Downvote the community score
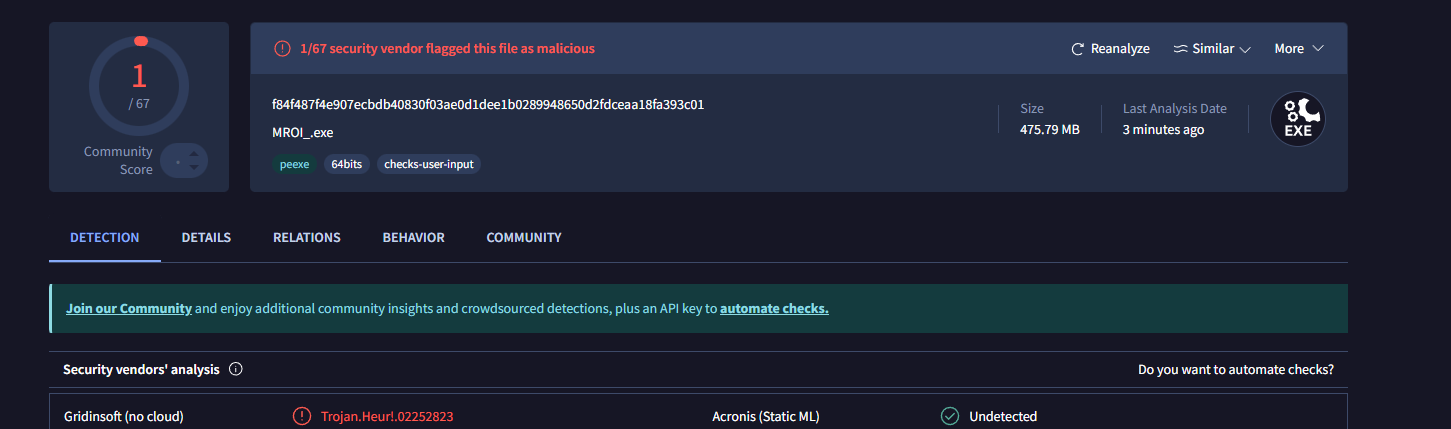 [193, 168]
